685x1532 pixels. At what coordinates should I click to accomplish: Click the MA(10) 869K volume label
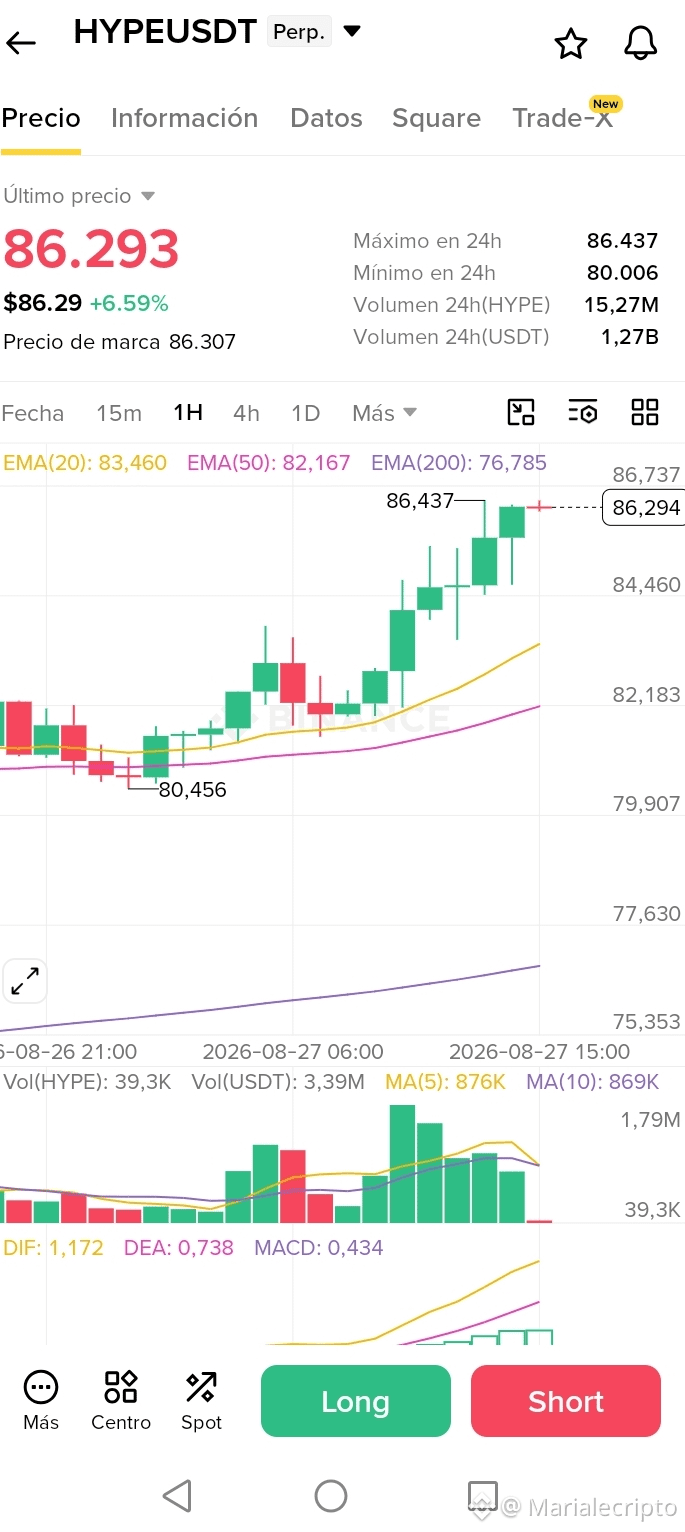coord(593,1082)
